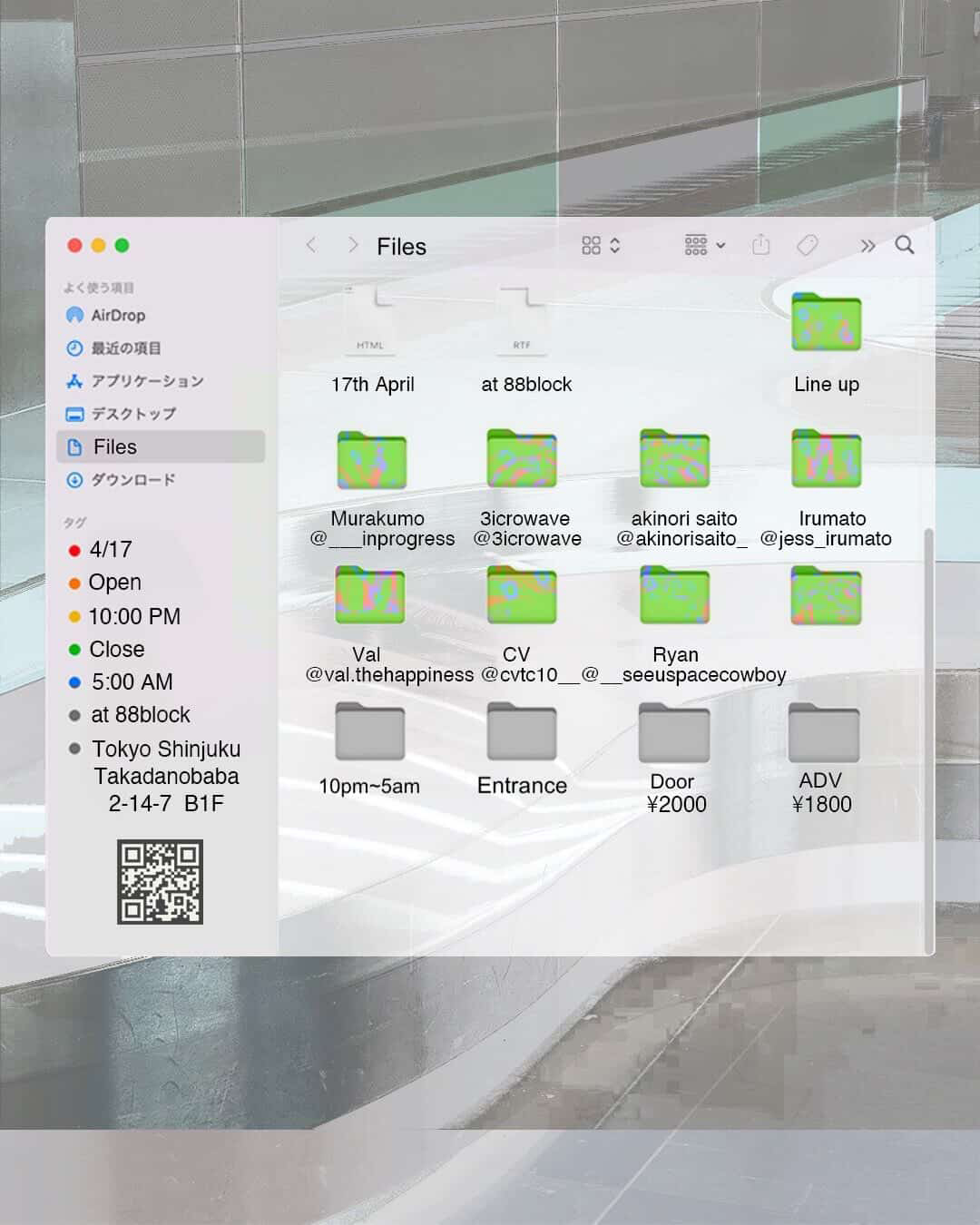
Task: Open the Murakumo @___inprogress folder
Action: click(372, 460)
